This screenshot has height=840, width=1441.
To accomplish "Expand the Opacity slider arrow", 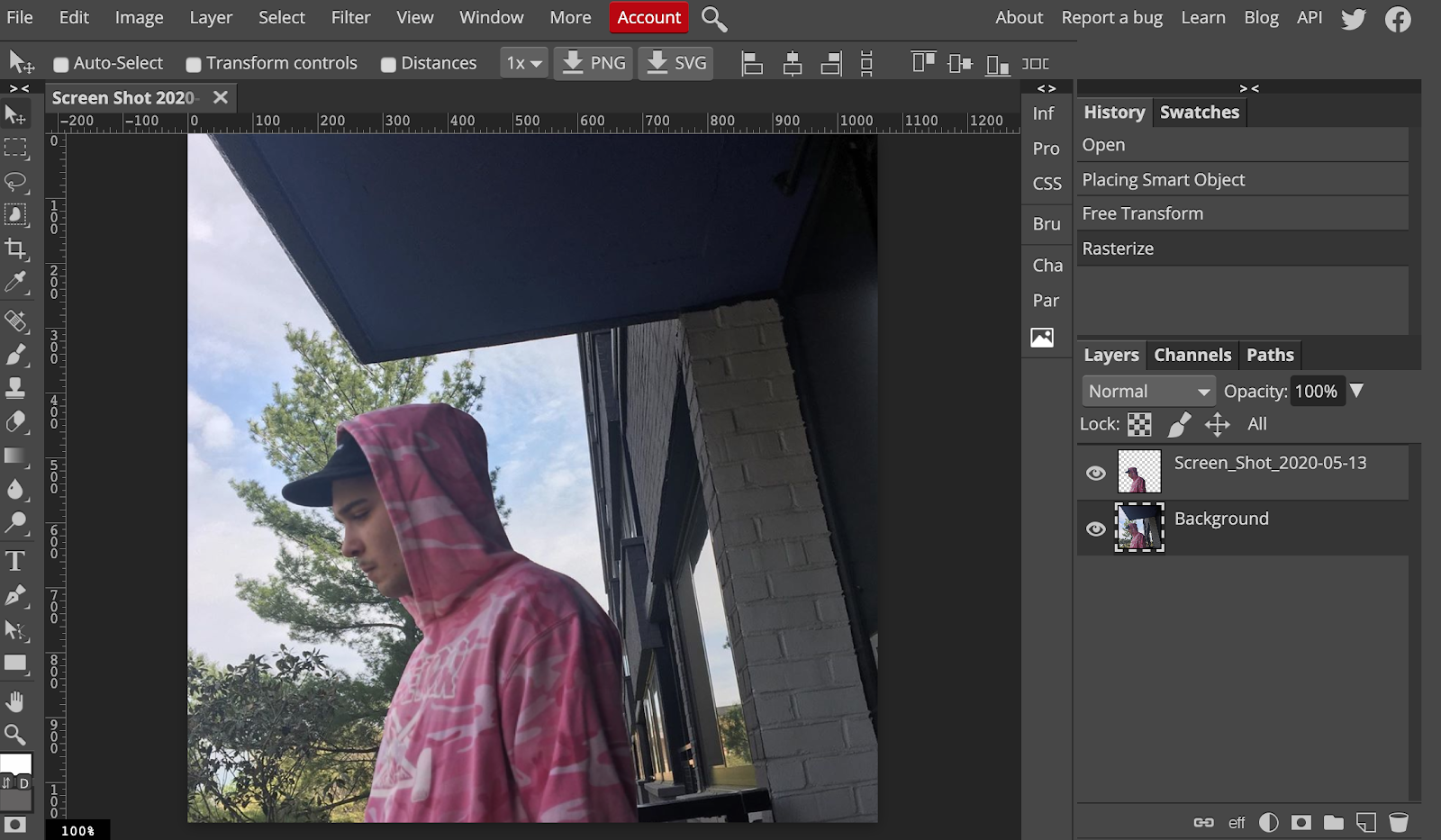I will 1357,391.
